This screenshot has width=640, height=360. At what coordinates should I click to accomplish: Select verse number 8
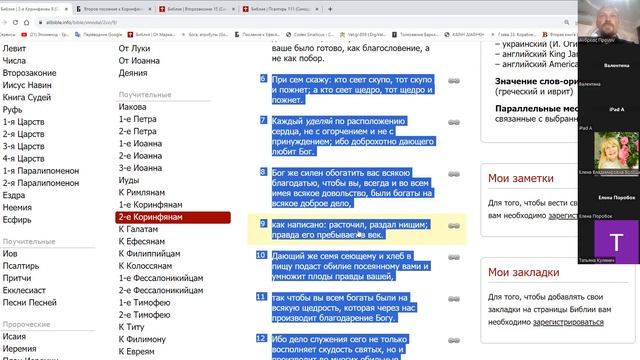click(x=263, y=172)
